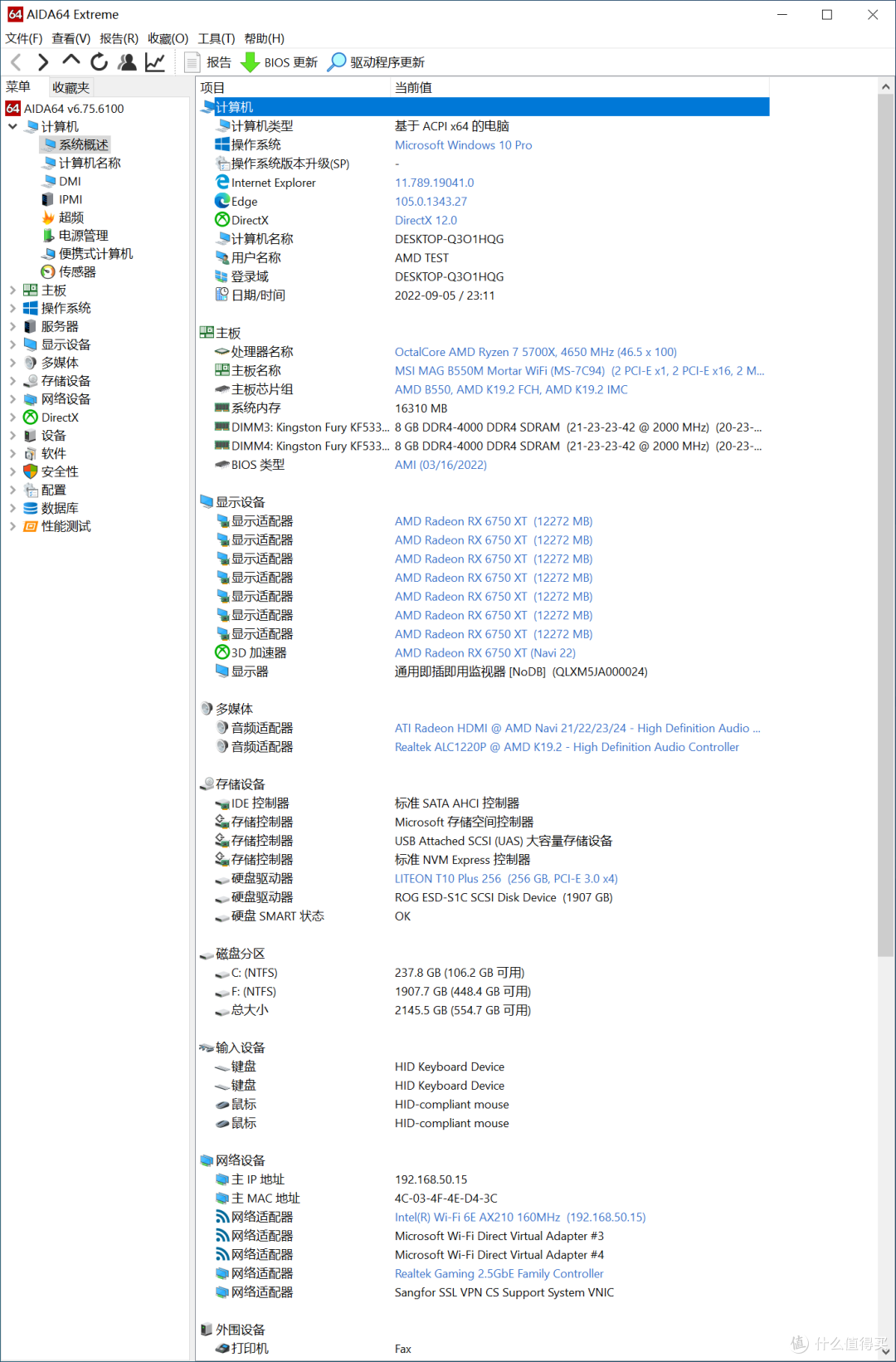Expand the 主板 tree node
Screen dimensions: 896x1362
12,290
